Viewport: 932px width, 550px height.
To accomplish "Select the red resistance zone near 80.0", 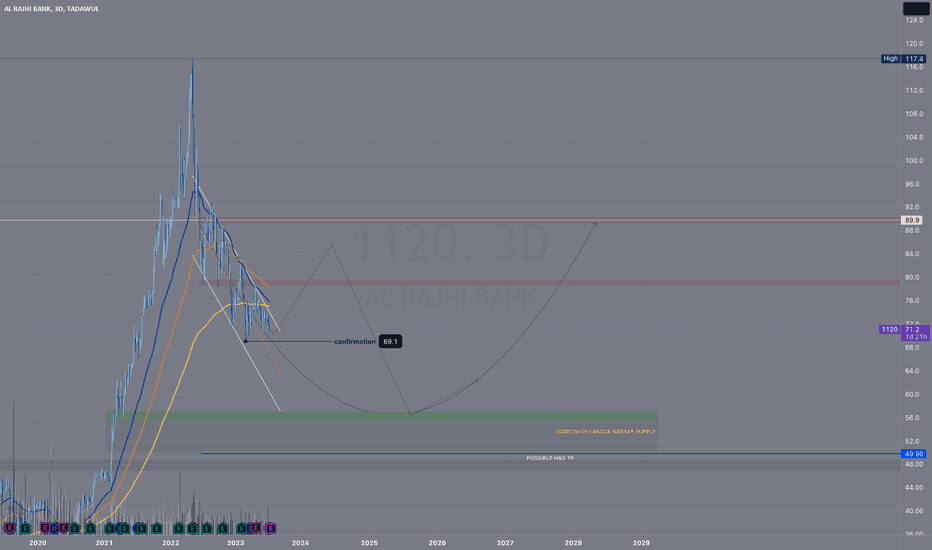I will (x=550, y=282).
